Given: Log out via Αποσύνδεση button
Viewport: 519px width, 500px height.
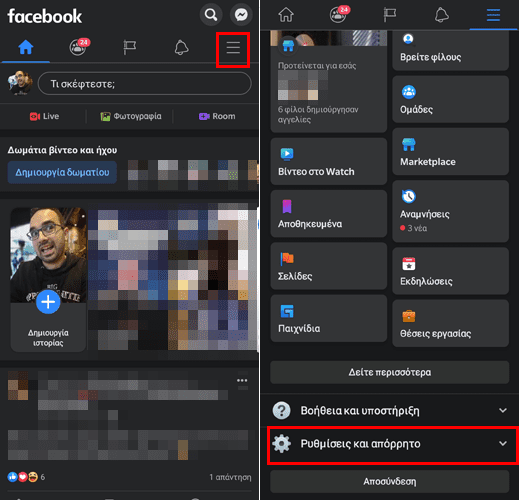Looking at the screenshot, I should [x=390, y=481].
